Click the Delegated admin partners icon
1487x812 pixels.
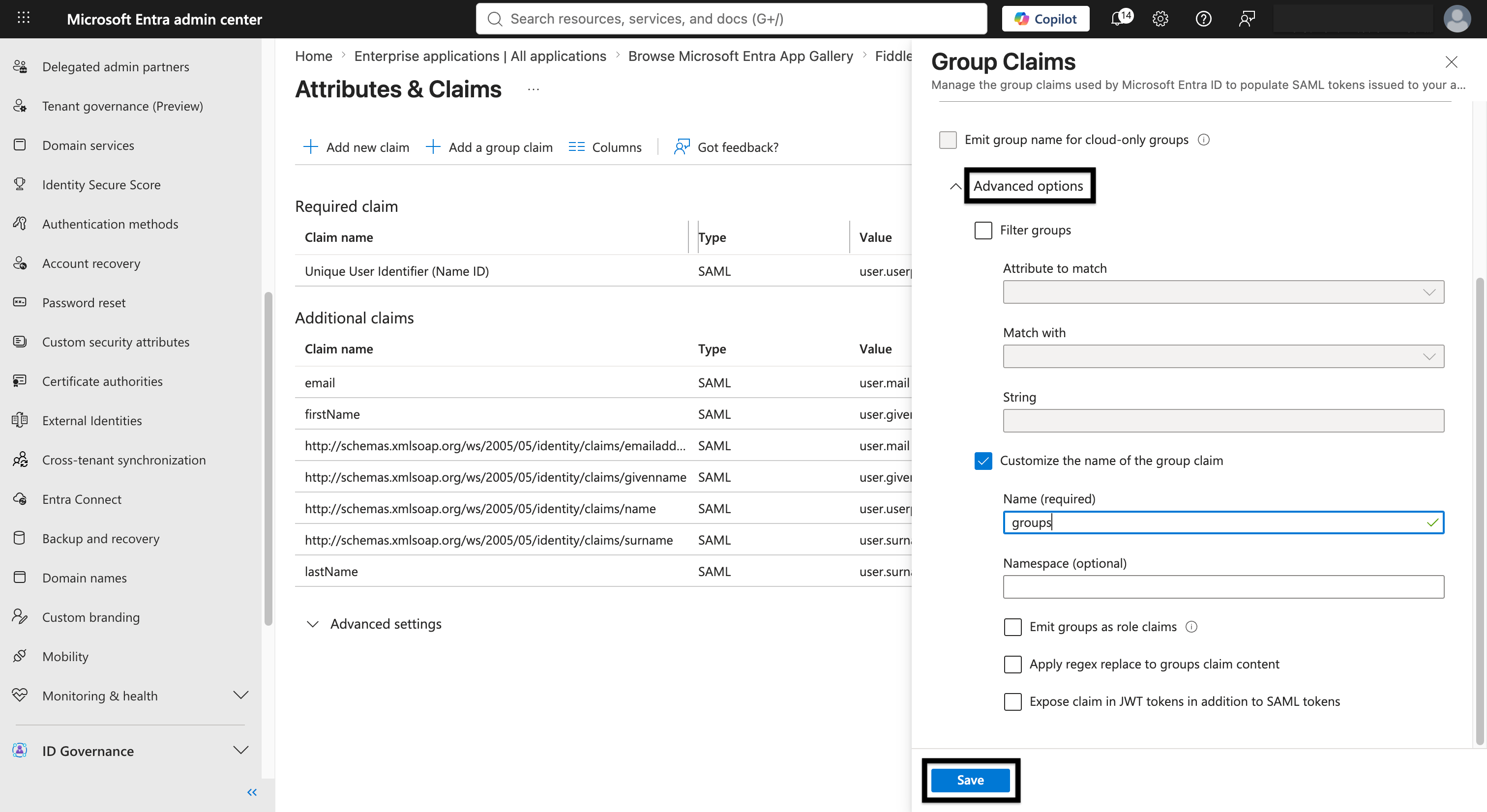pos(20,66)
